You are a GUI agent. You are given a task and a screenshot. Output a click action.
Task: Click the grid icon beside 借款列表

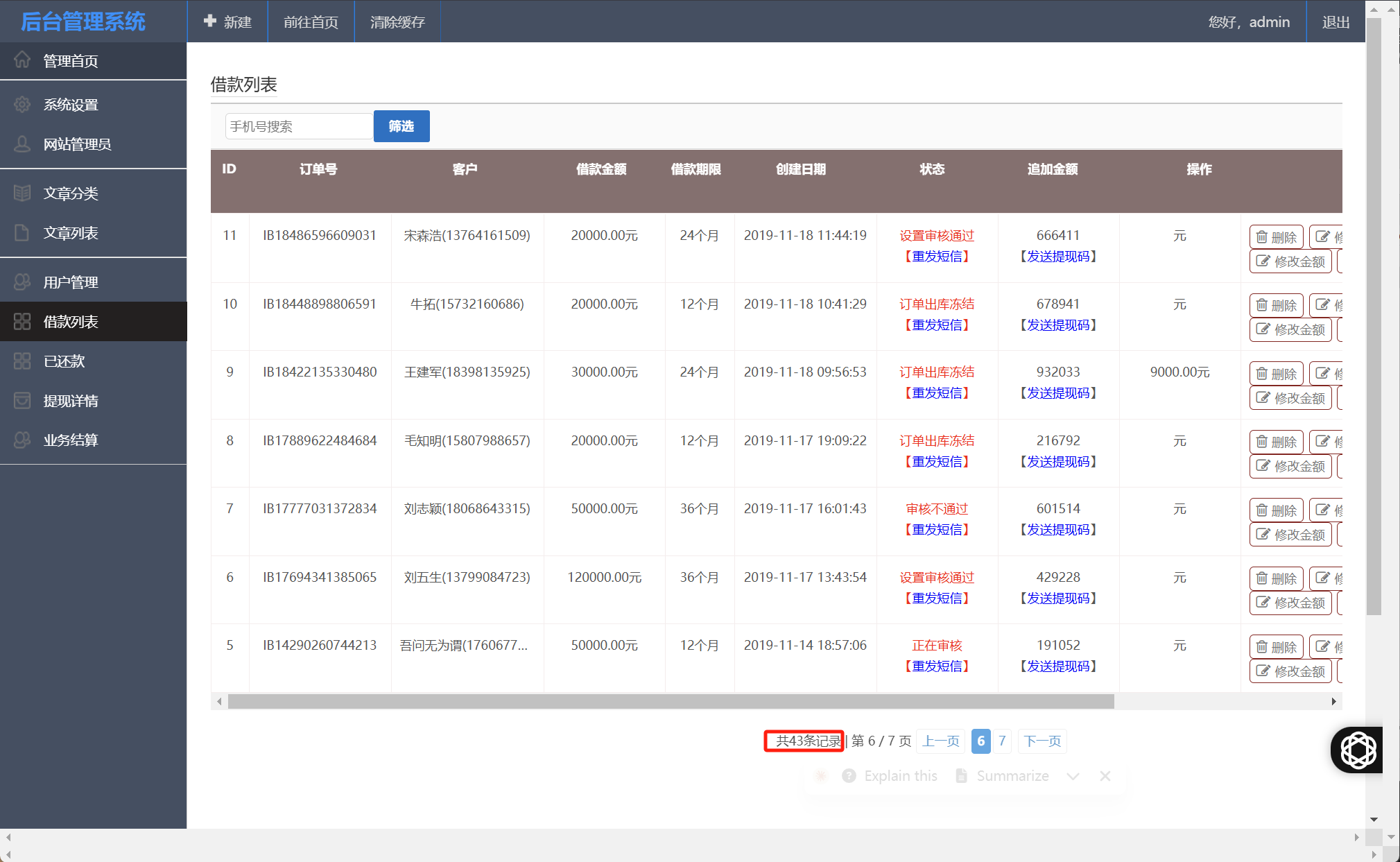pyautogui.click(x=22, y=321)
